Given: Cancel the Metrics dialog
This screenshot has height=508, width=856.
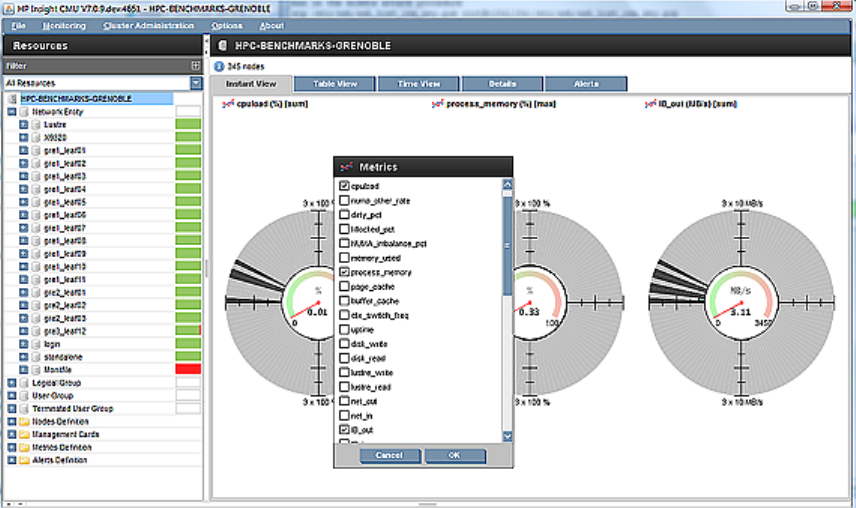Looking at the screenshot, I should tap(390, 455).
